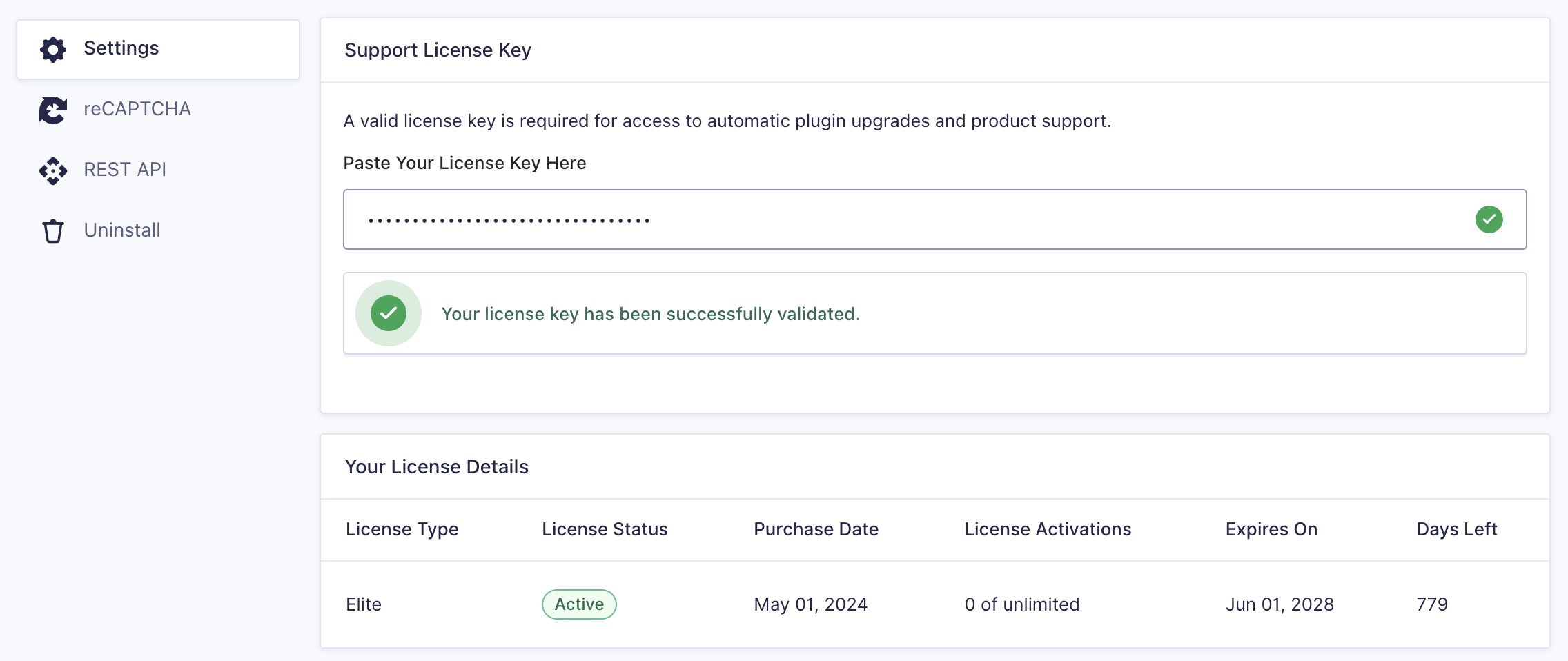Click the Days Left column header
This screenshot has width=1568, height=661.
point(1456,529)
